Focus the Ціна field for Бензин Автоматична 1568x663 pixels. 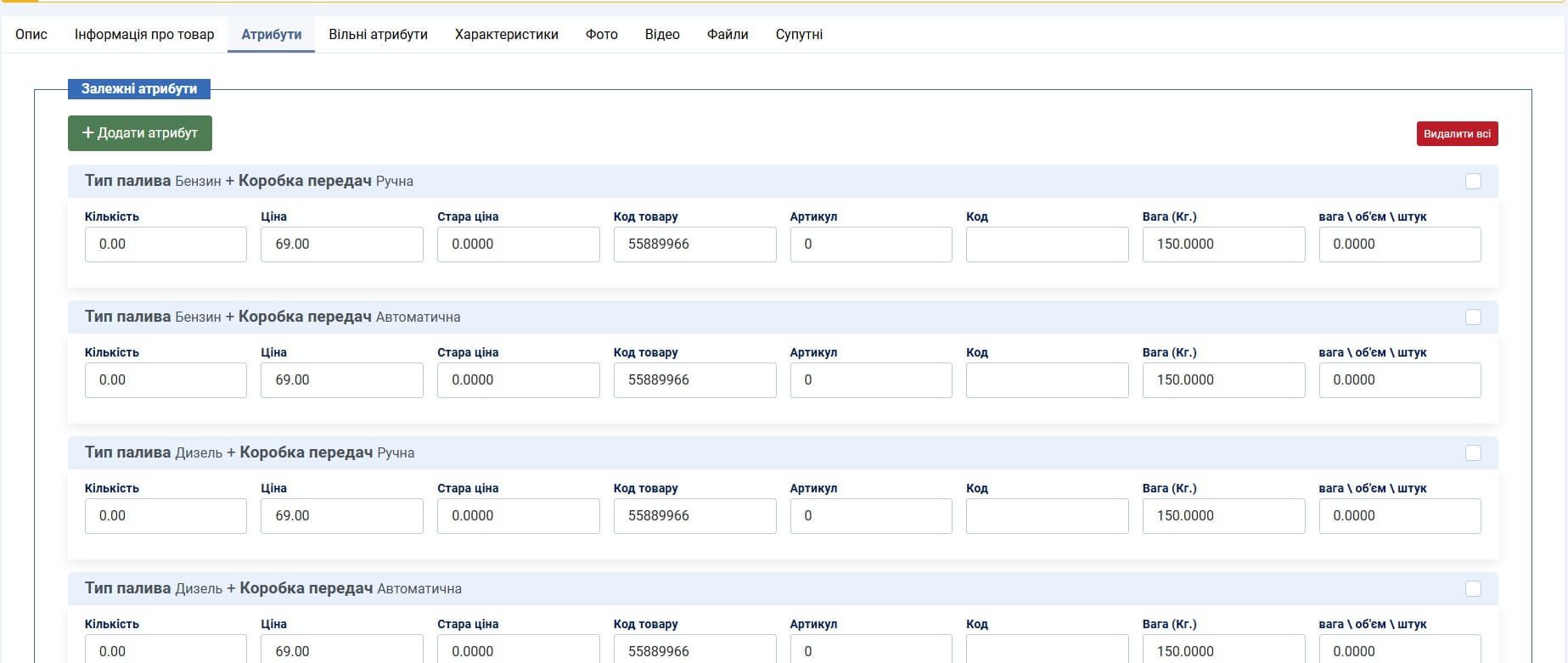click(341, 380)
